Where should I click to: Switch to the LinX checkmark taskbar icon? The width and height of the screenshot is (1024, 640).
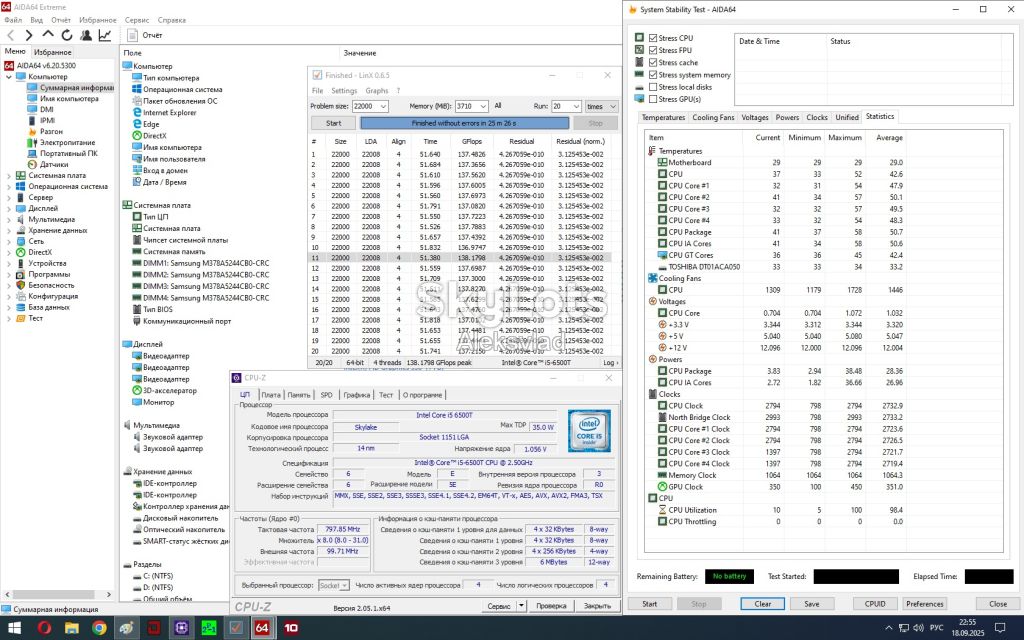pos(235,628)
